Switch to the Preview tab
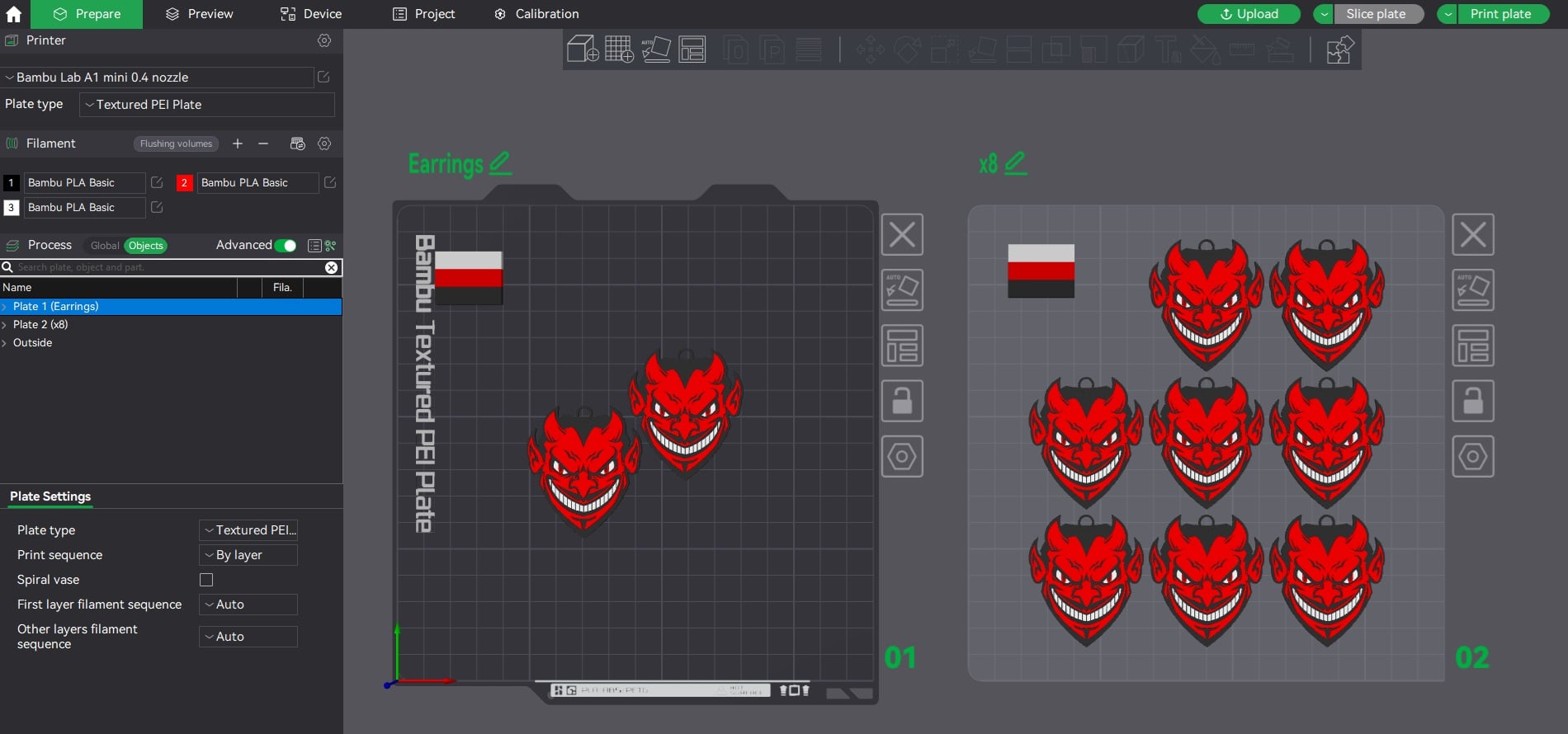Image resolution: width=1568 pixels, height=734 pixels. [199, 14]
